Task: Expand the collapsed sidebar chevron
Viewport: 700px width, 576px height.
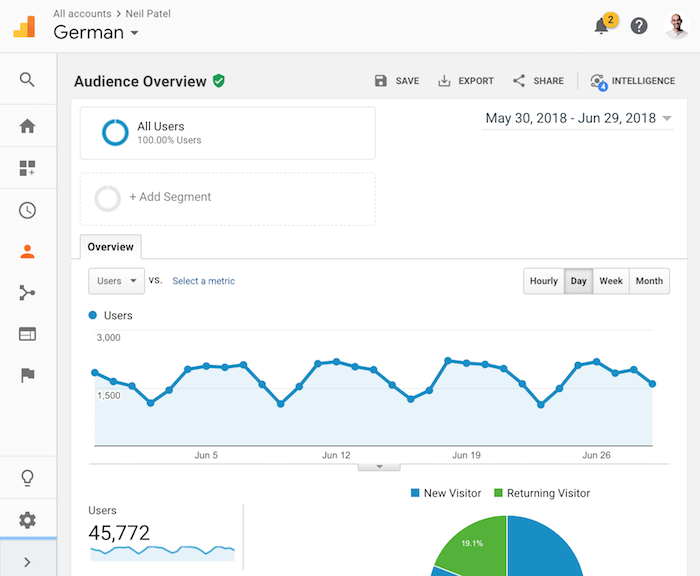Action: pyautogui.click(x=27, y=562)
